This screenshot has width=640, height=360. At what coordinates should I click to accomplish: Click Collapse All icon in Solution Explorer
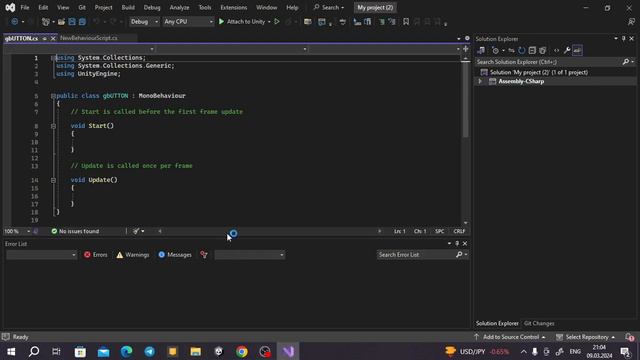(532, 50)
